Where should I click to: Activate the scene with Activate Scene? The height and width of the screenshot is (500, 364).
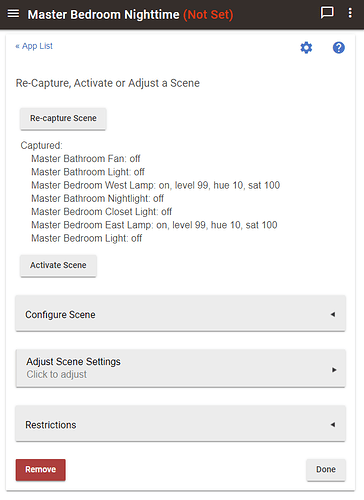point(58,265)
